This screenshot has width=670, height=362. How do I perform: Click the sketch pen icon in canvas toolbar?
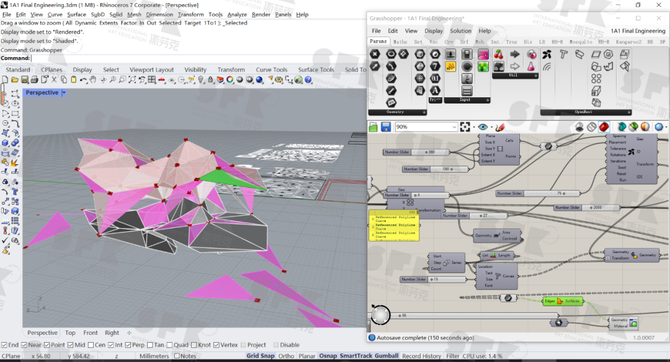point(500,127)
